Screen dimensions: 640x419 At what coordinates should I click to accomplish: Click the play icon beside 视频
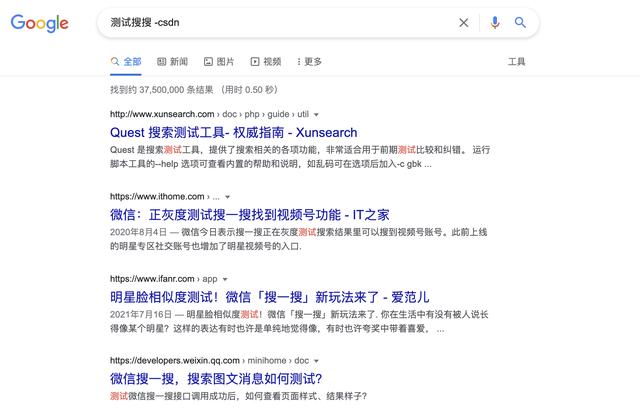click(x=255, y=62)
